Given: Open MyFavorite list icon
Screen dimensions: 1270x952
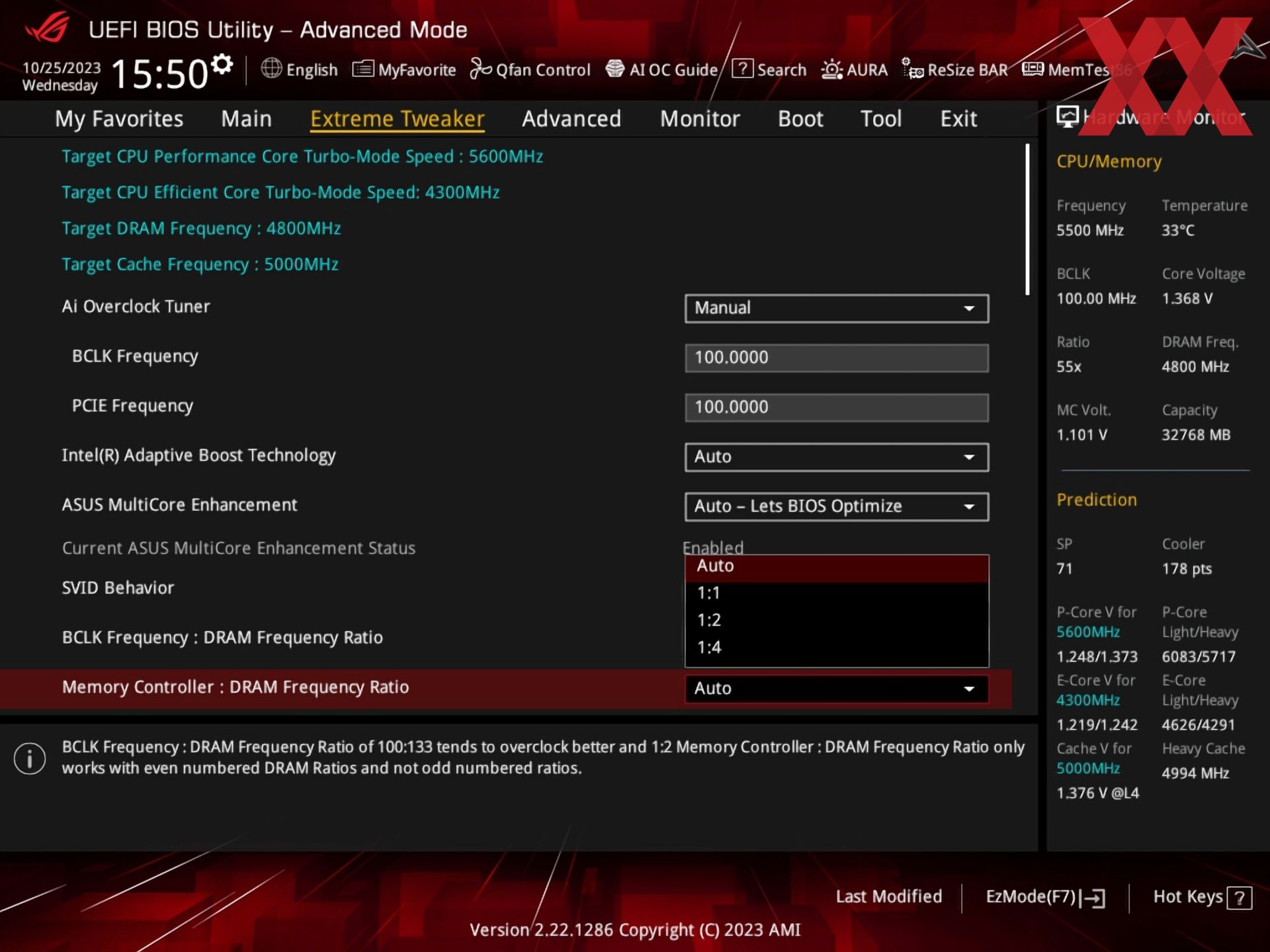Looking at the screenshot, I should click(363, 69).
